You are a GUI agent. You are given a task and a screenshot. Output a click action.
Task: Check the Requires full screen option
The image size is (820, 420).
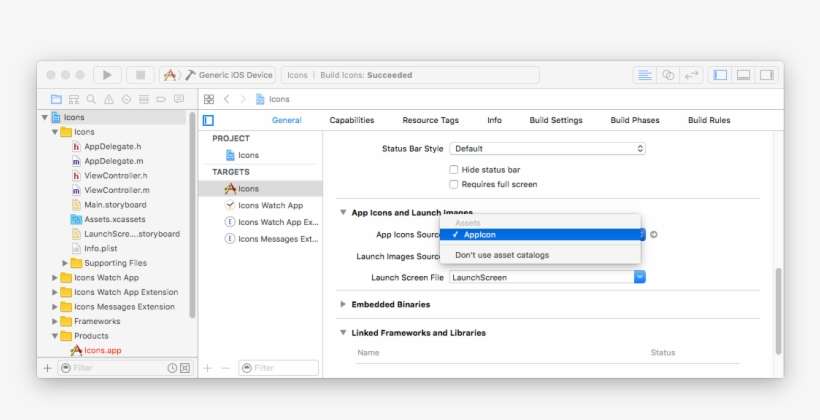[x=454, y=184]
